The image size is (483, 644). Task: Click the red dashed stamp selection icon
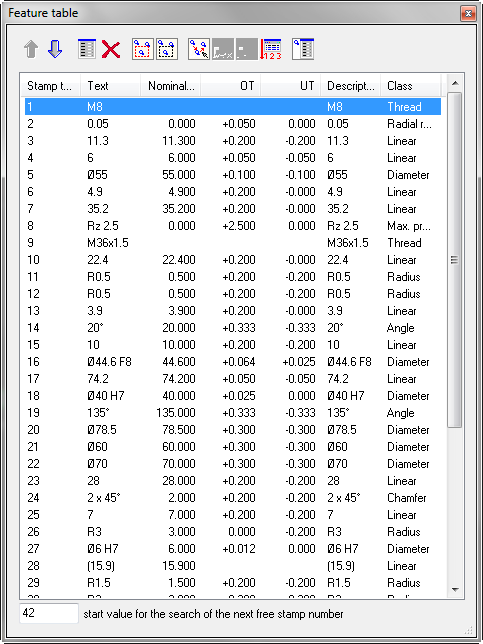(x=143, y=49)
